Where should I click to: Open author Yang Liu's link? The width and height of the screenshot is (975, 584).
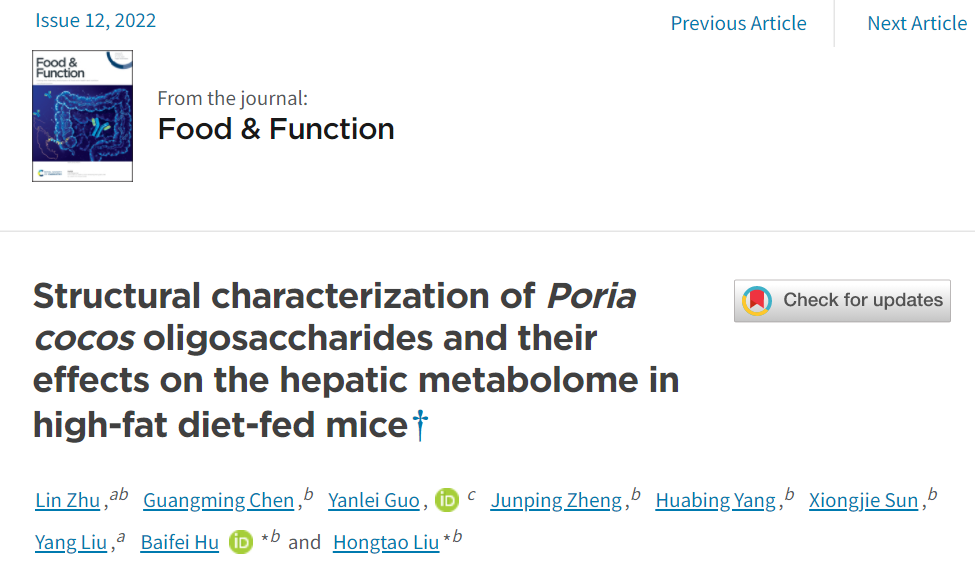point(70,543)
